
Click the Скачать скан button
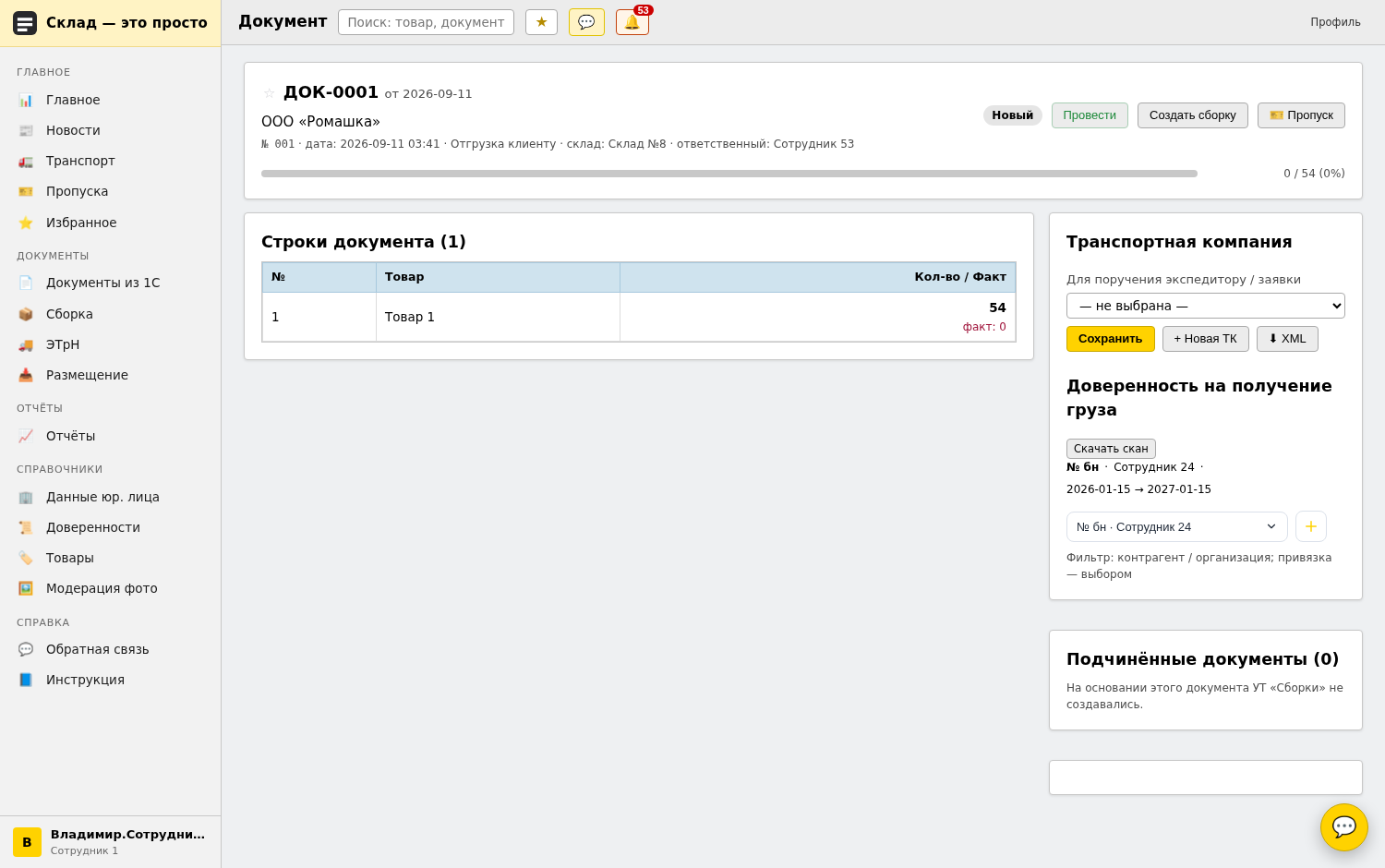(x=1111, y=449)
